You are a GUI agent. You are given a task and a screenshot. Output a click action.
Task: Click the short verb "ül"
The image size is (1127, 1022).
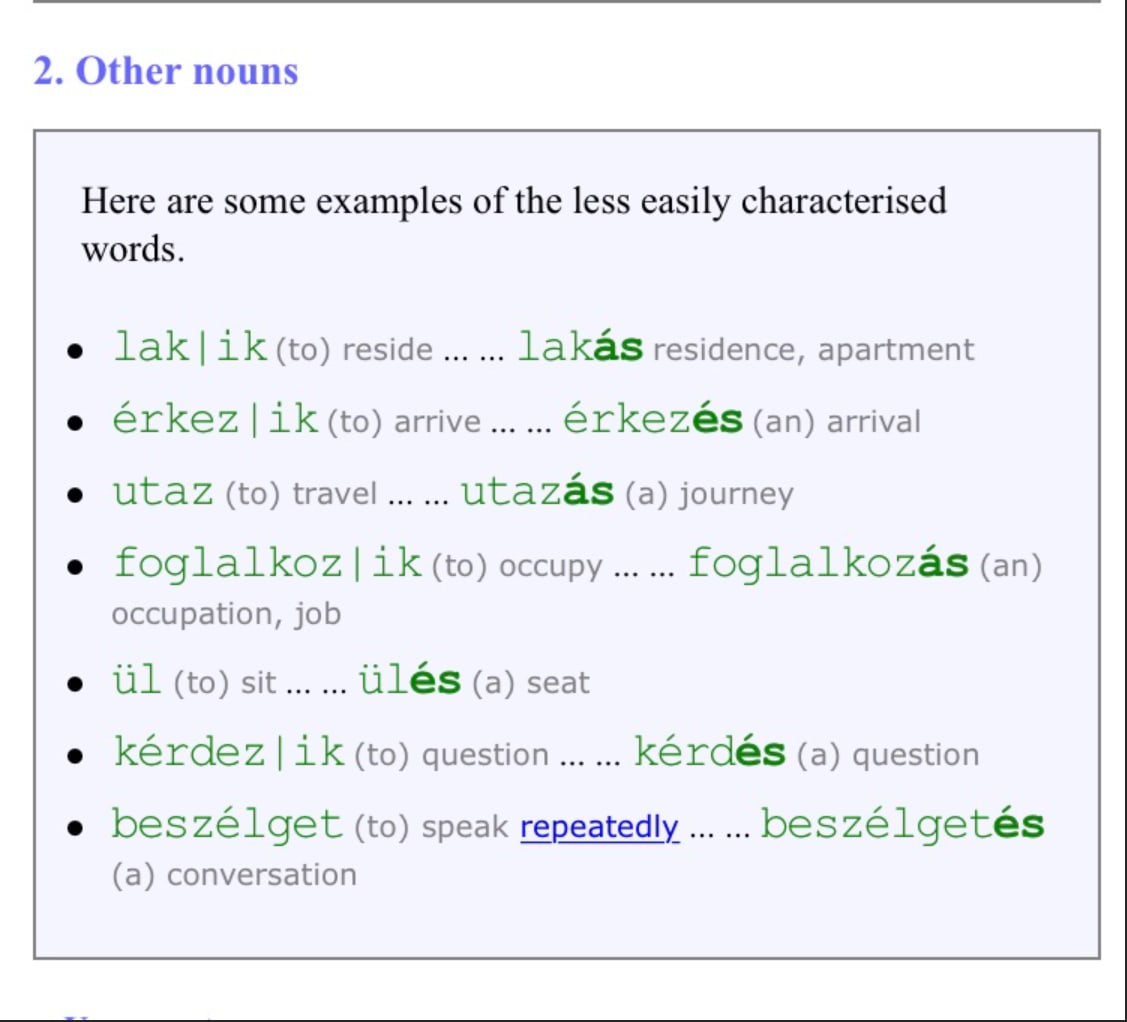(137, 681)
